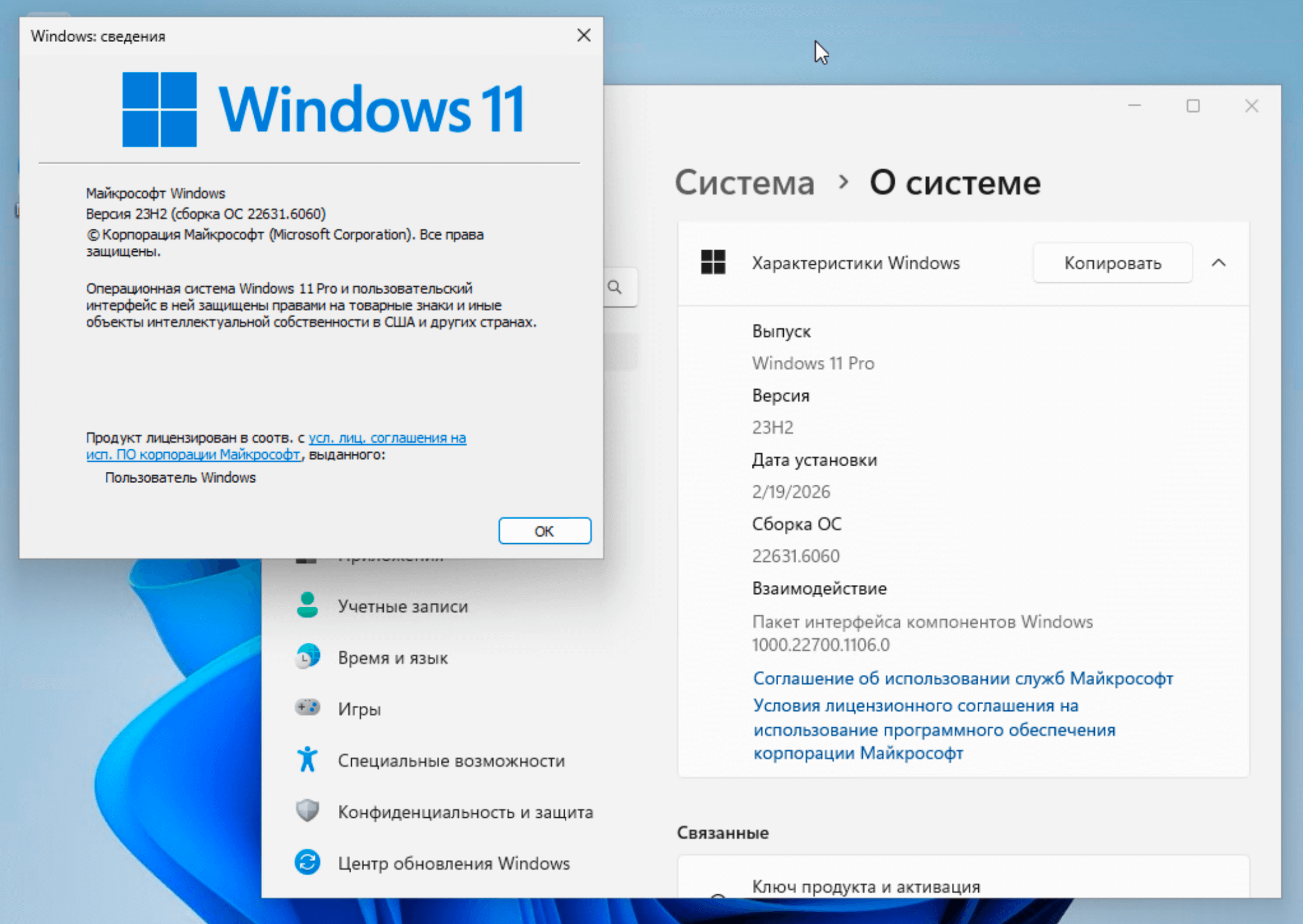Click the Accounts person icon

coord(307,605)
